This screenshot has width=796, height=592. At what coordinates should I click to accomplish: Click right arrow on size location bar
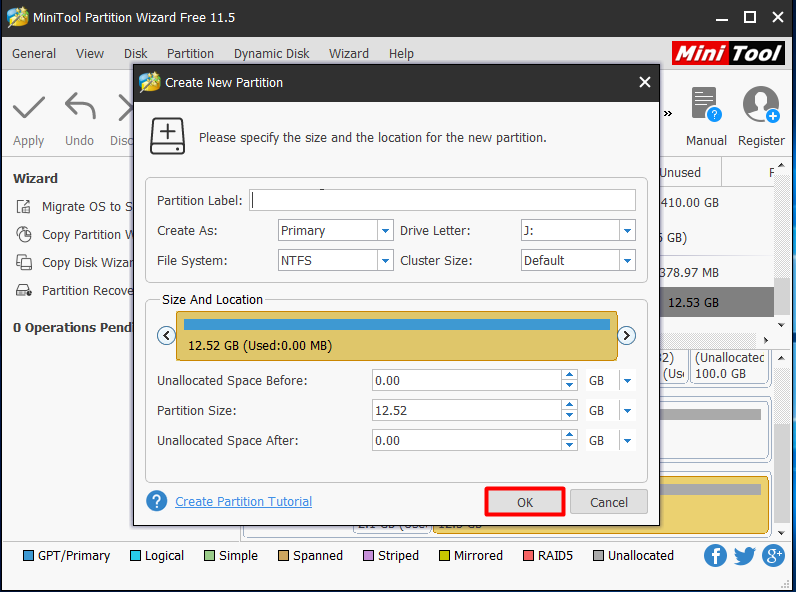tap(626, 336)
